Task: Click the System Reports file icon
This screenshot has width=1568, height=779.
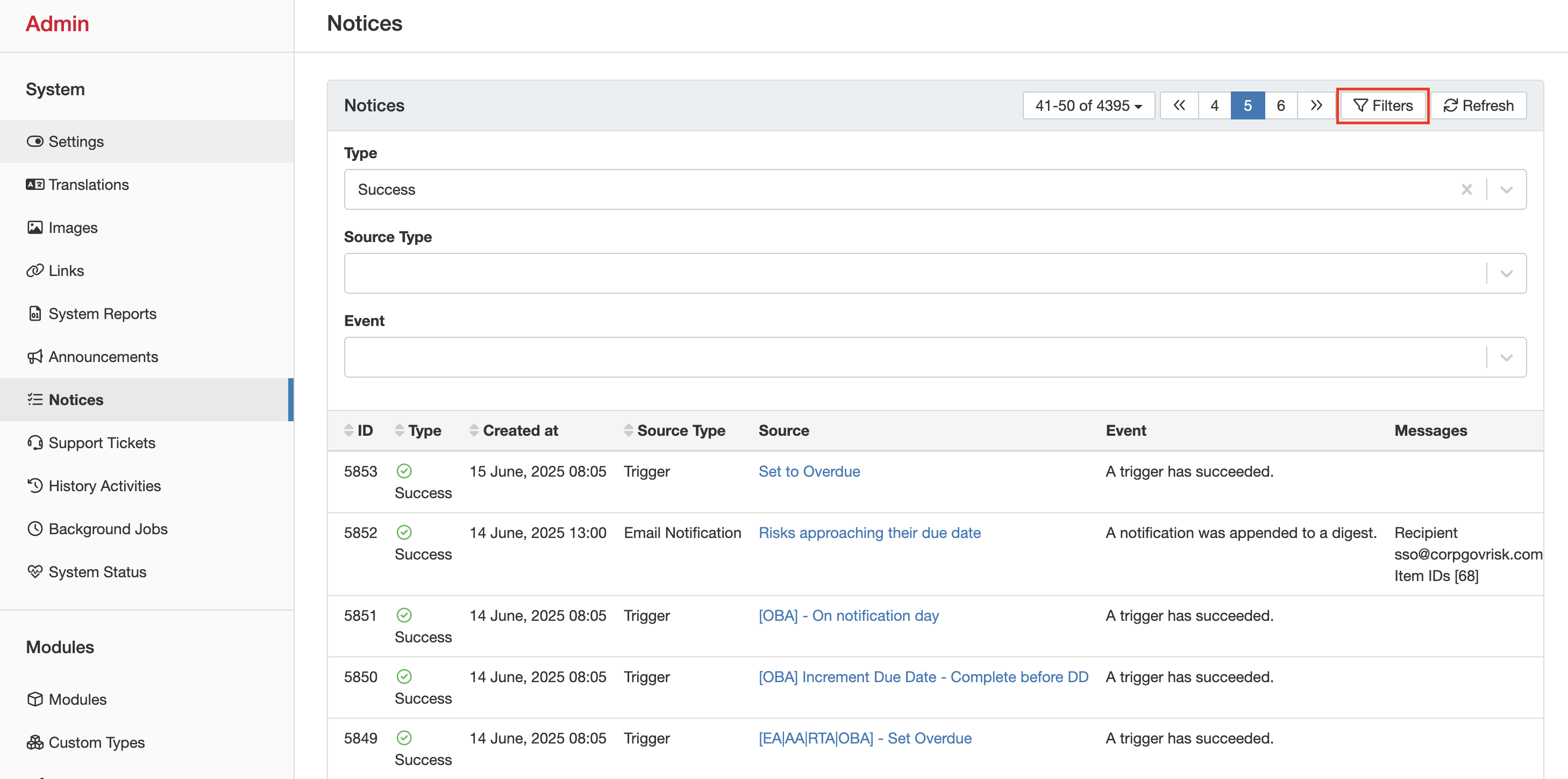Action: (35, 314)
